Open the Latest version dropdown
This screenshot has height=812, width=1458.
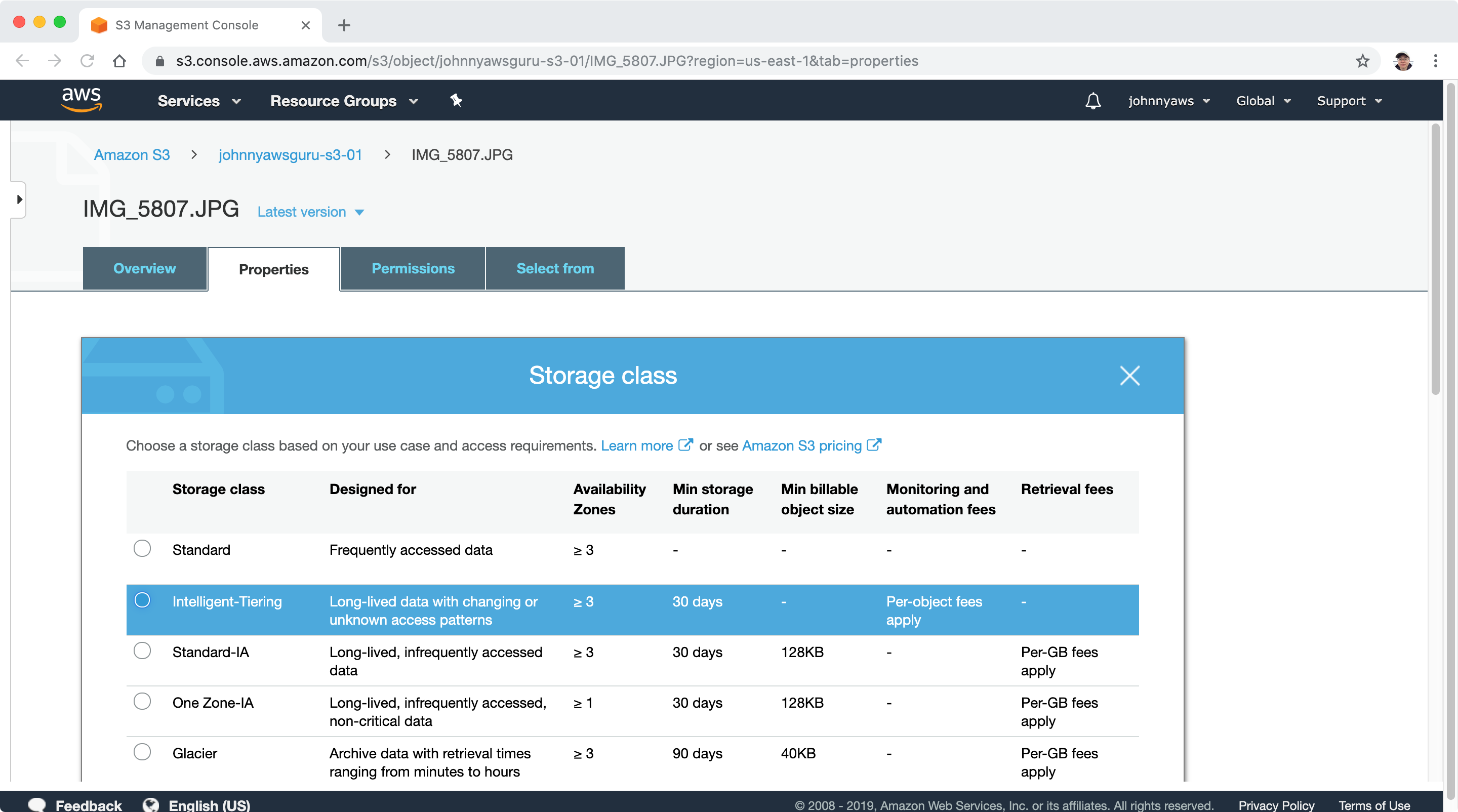click(x=311, y=212)
